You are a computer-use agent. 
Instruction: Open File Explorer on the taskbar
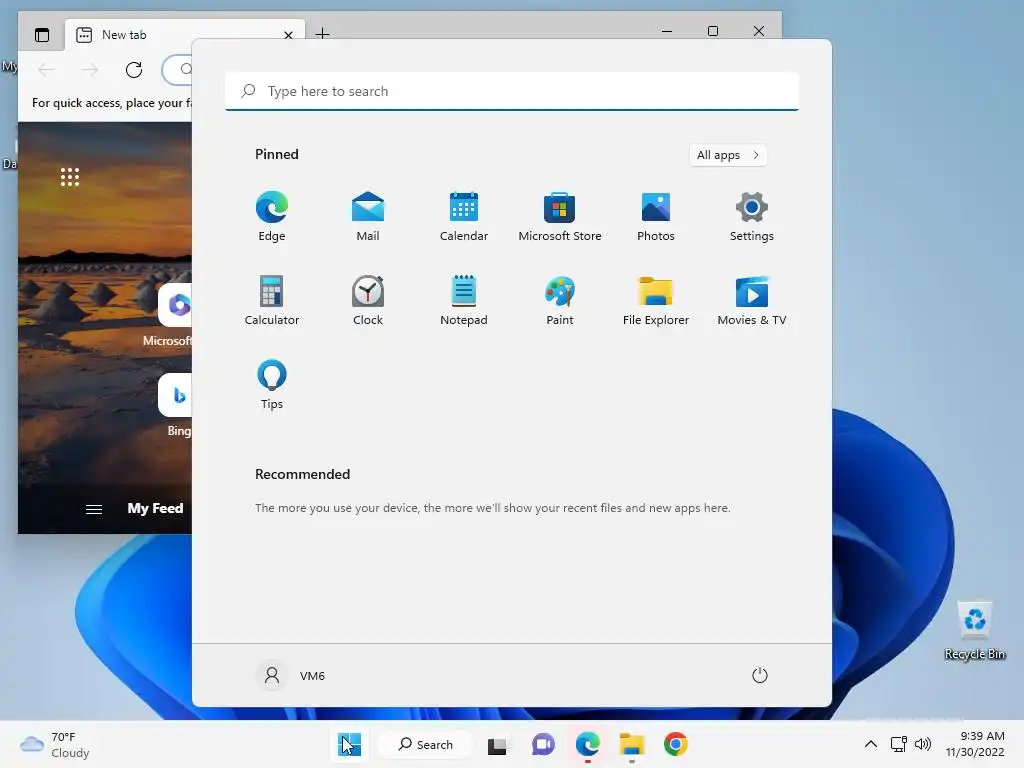point(632,744)
